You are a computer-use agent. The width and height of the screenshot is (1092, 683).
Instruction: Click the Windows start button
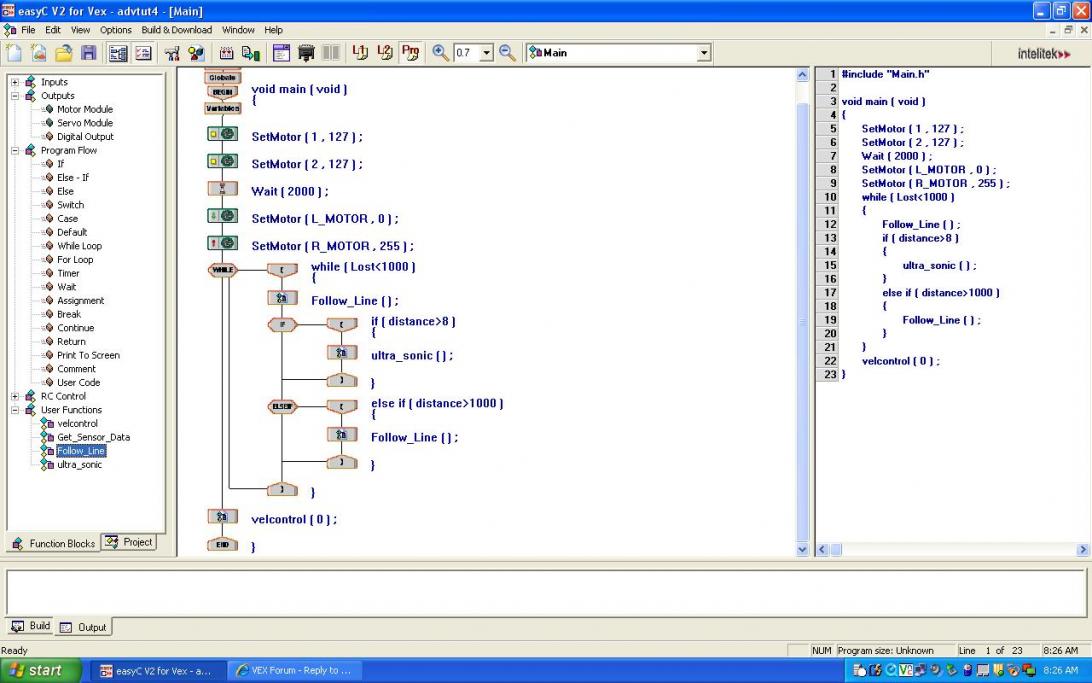click(x=41, y=670)
